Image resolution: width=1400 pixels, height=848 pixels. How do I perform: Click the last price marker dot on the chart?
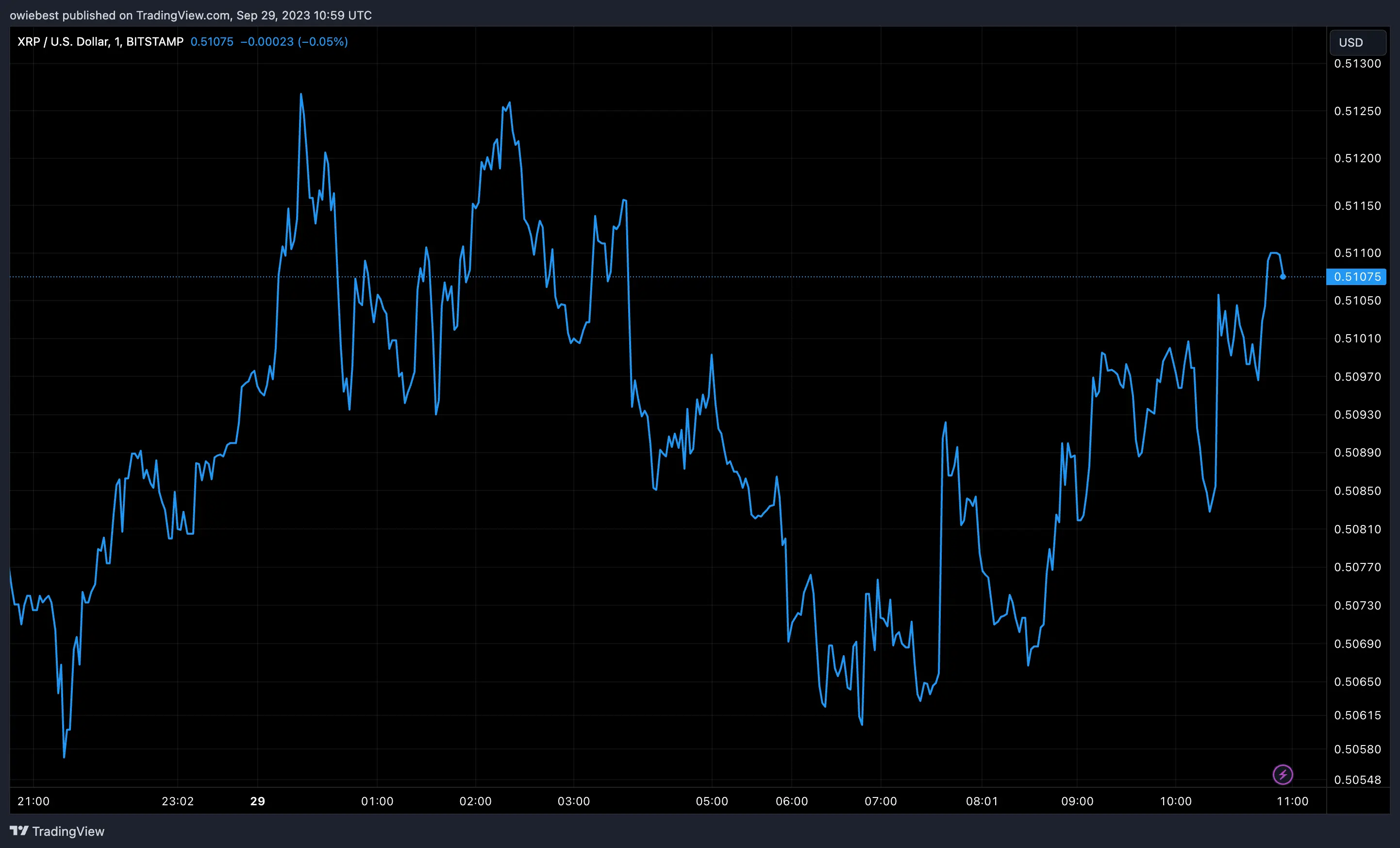[1283, 277]
